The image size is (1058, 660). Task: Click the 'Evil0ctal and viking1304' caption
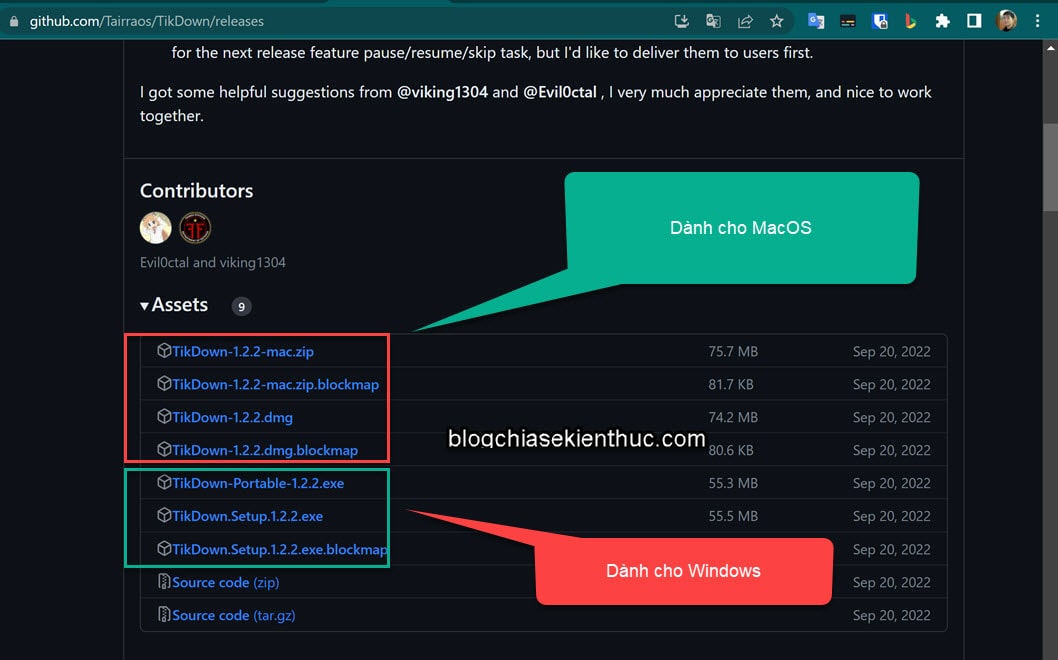[x=213, y=263]
